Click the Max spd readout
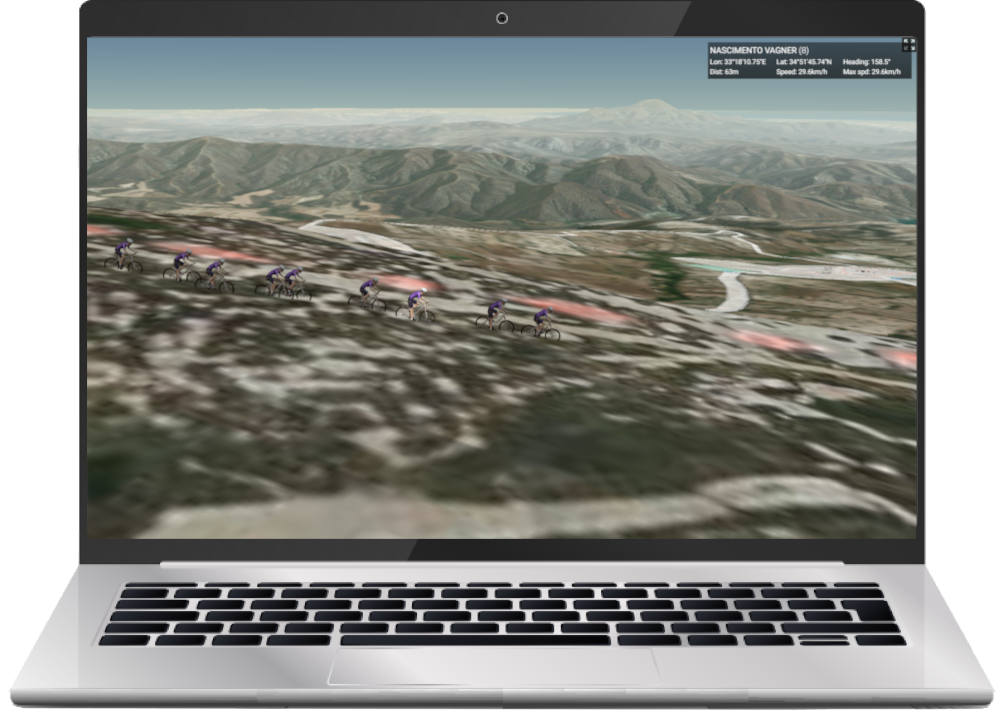 pos(873,72)
